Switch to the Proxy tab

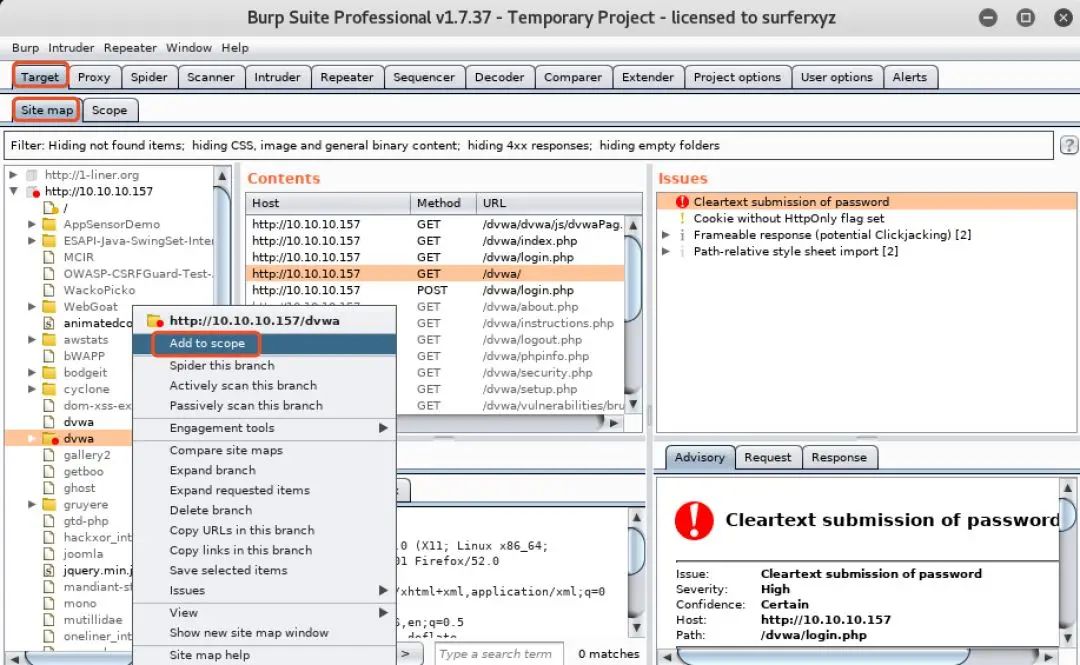tap(94, 77)
